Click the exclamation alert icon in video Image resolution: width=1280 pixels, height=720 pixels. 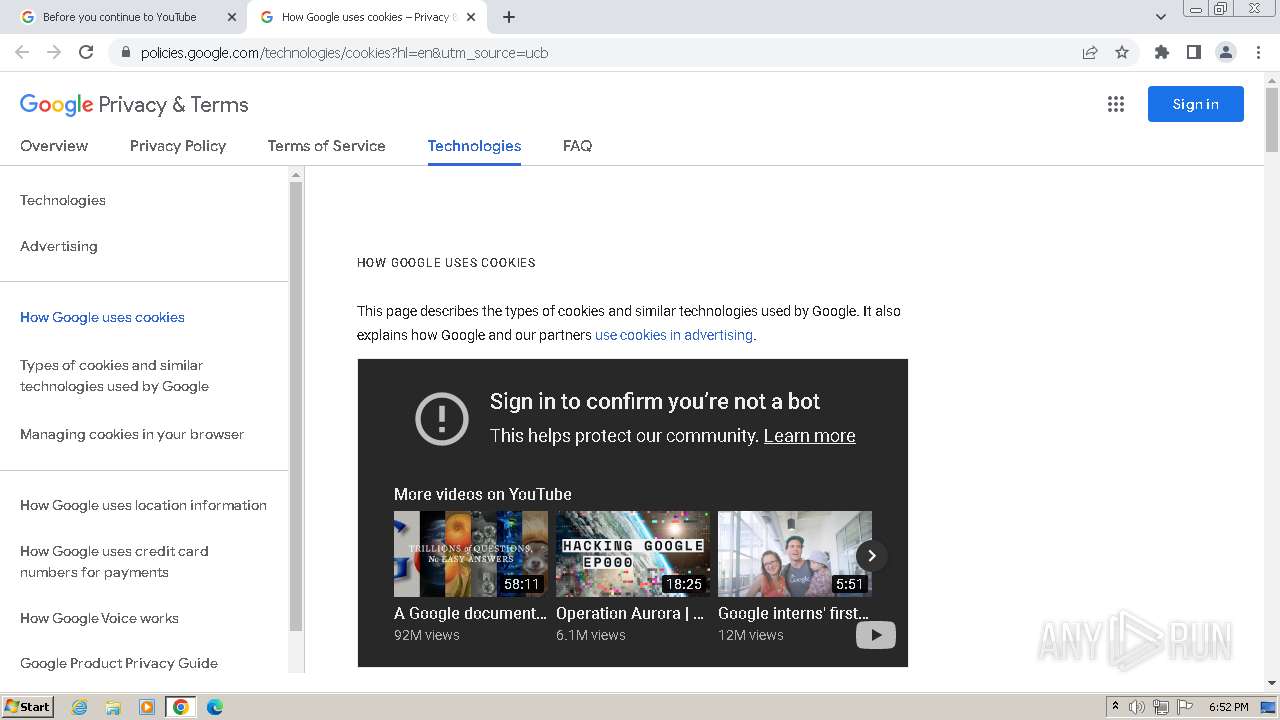[x=441, y=418]
